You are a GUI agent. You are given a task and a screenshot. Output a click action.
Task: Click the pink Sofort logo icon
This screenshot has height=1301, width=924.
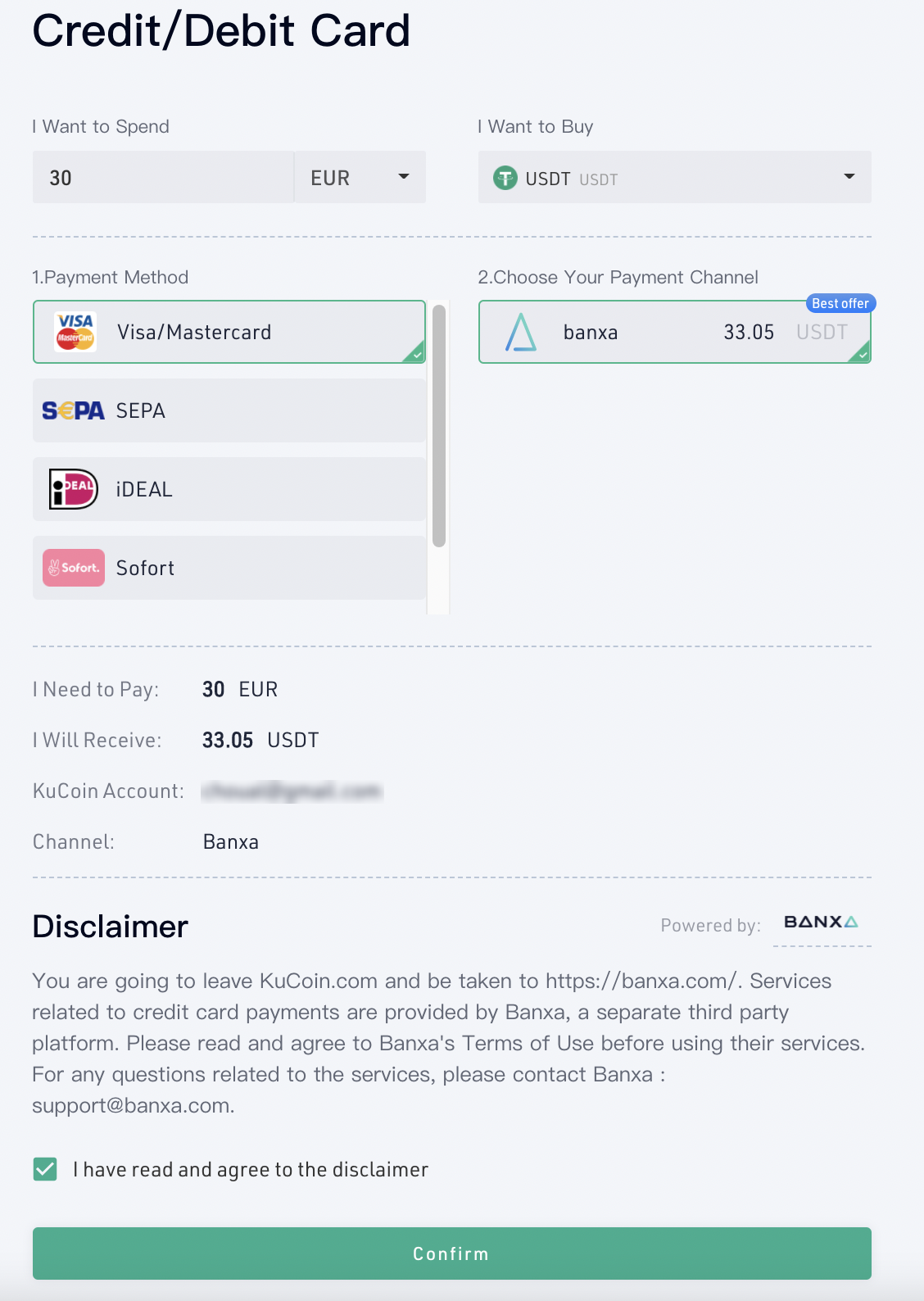[74, 568]
